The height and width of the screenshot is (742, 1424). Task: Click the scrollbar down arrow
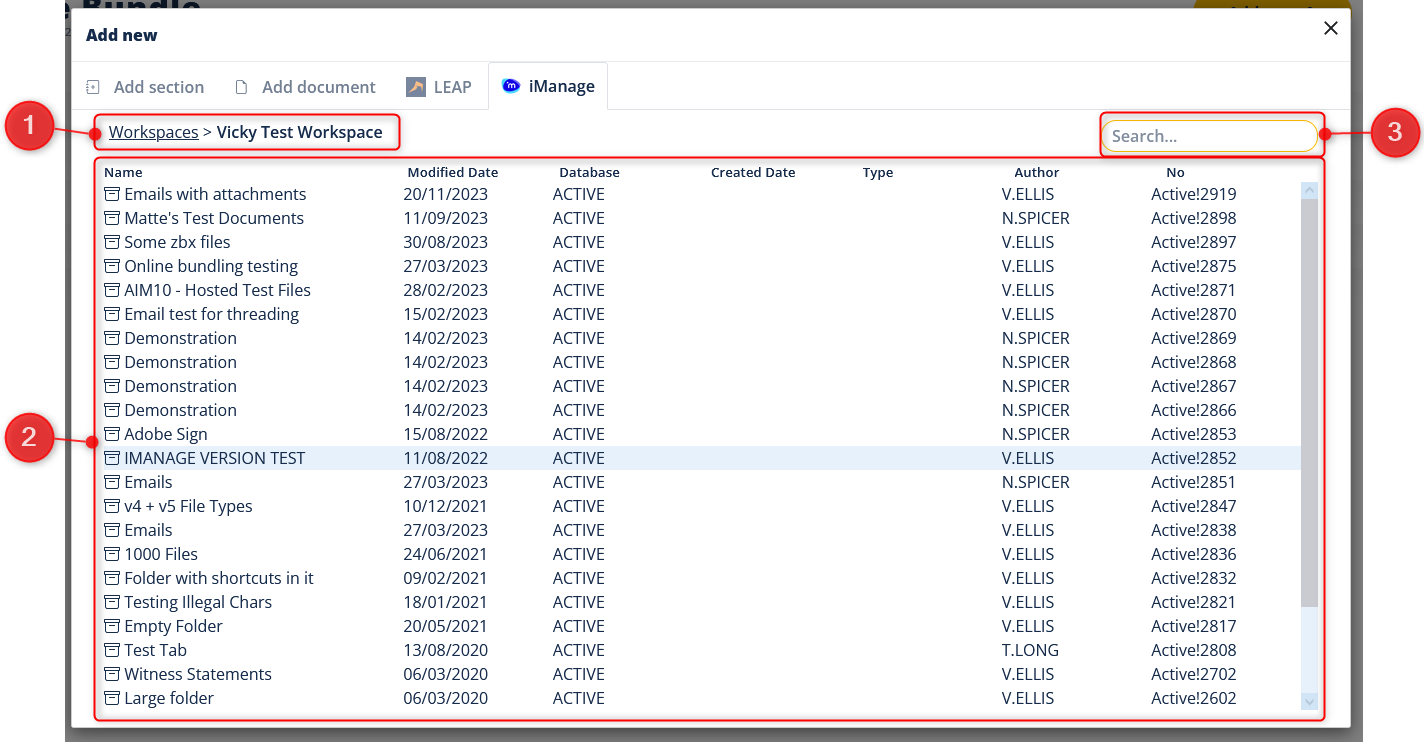pyautogui.click(x=1308, y=700)
